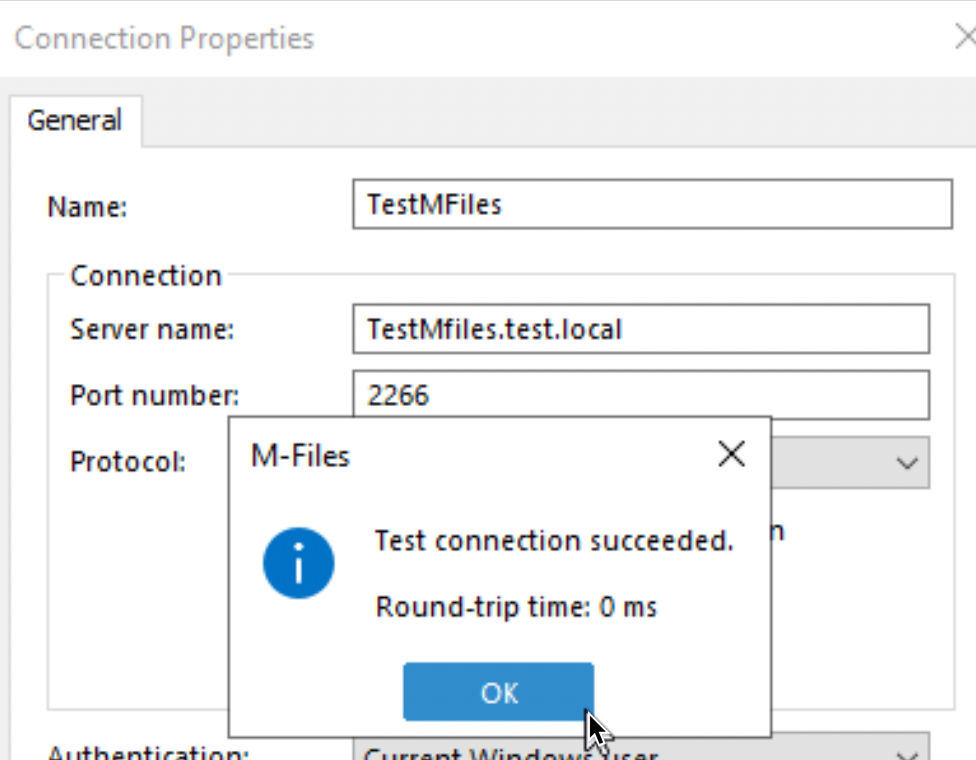Edit the Name field containing TestMFiles

click(x=652, y=204)
